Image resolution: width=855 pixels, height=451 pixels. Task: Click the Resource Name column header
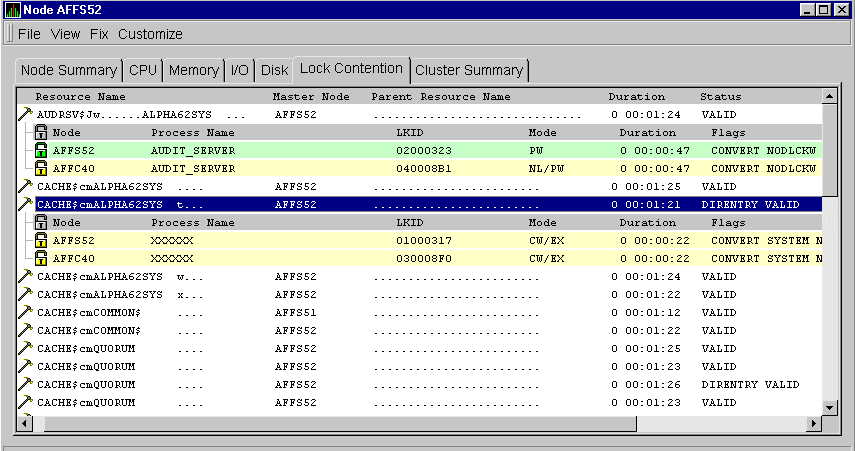tap(80, 97)
